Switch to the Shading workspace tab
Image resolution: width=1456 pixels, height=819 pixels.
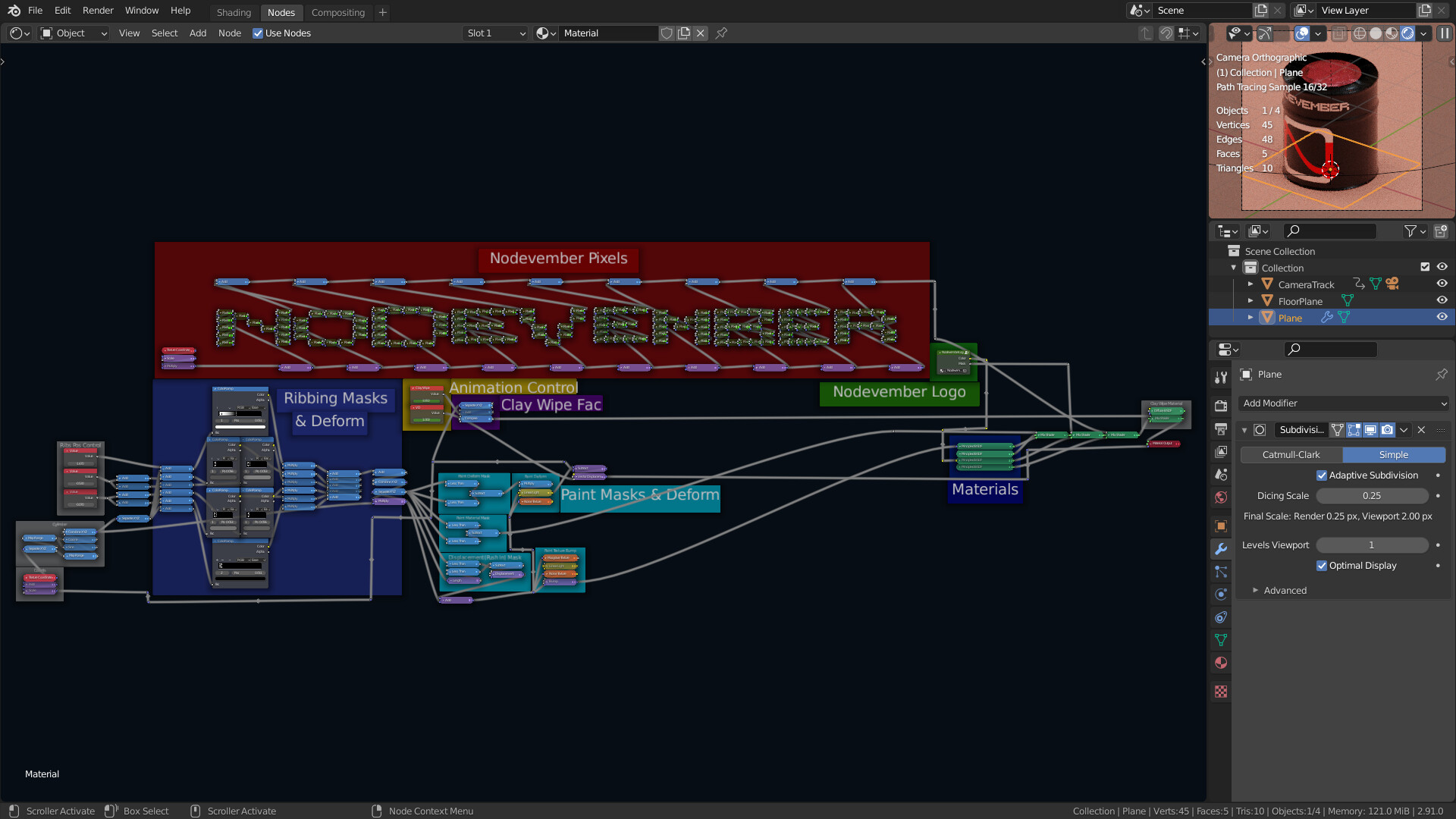pyautogui.click(x=234, y=12)
